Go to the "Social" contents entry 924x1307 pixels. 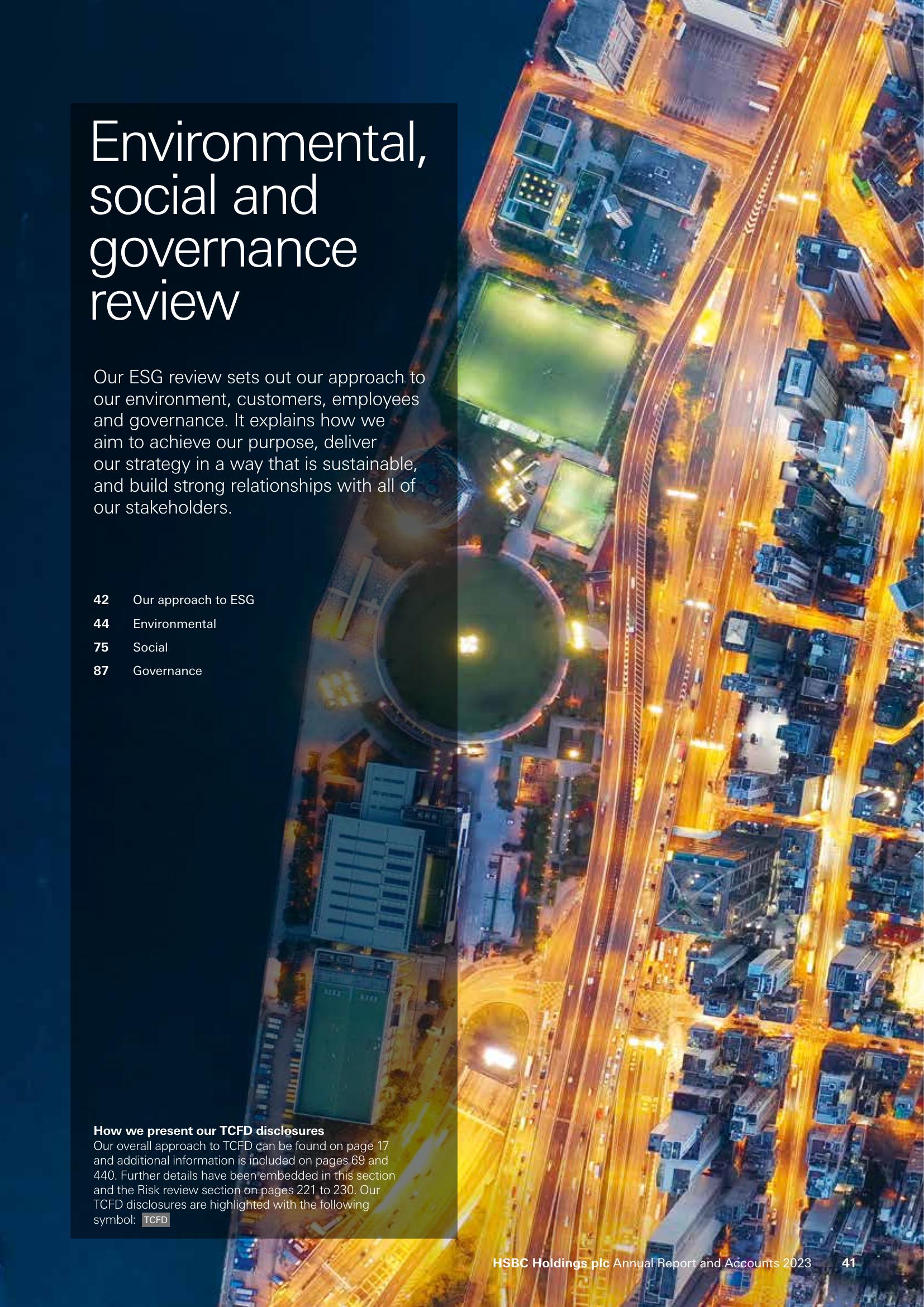click(x=150, y=647)
